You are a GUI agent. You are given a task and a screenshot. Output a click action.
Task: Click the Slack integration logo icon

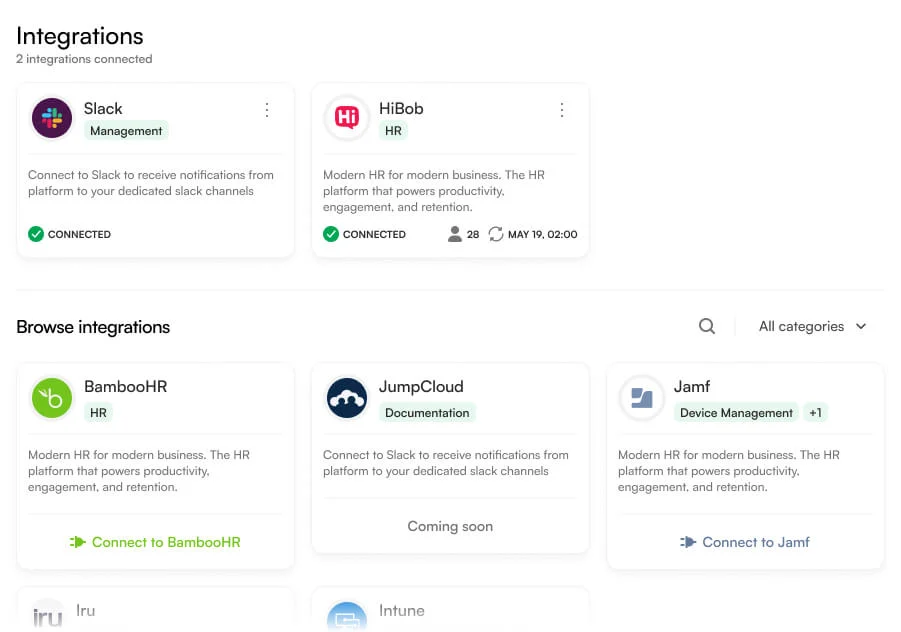(52, 118)
